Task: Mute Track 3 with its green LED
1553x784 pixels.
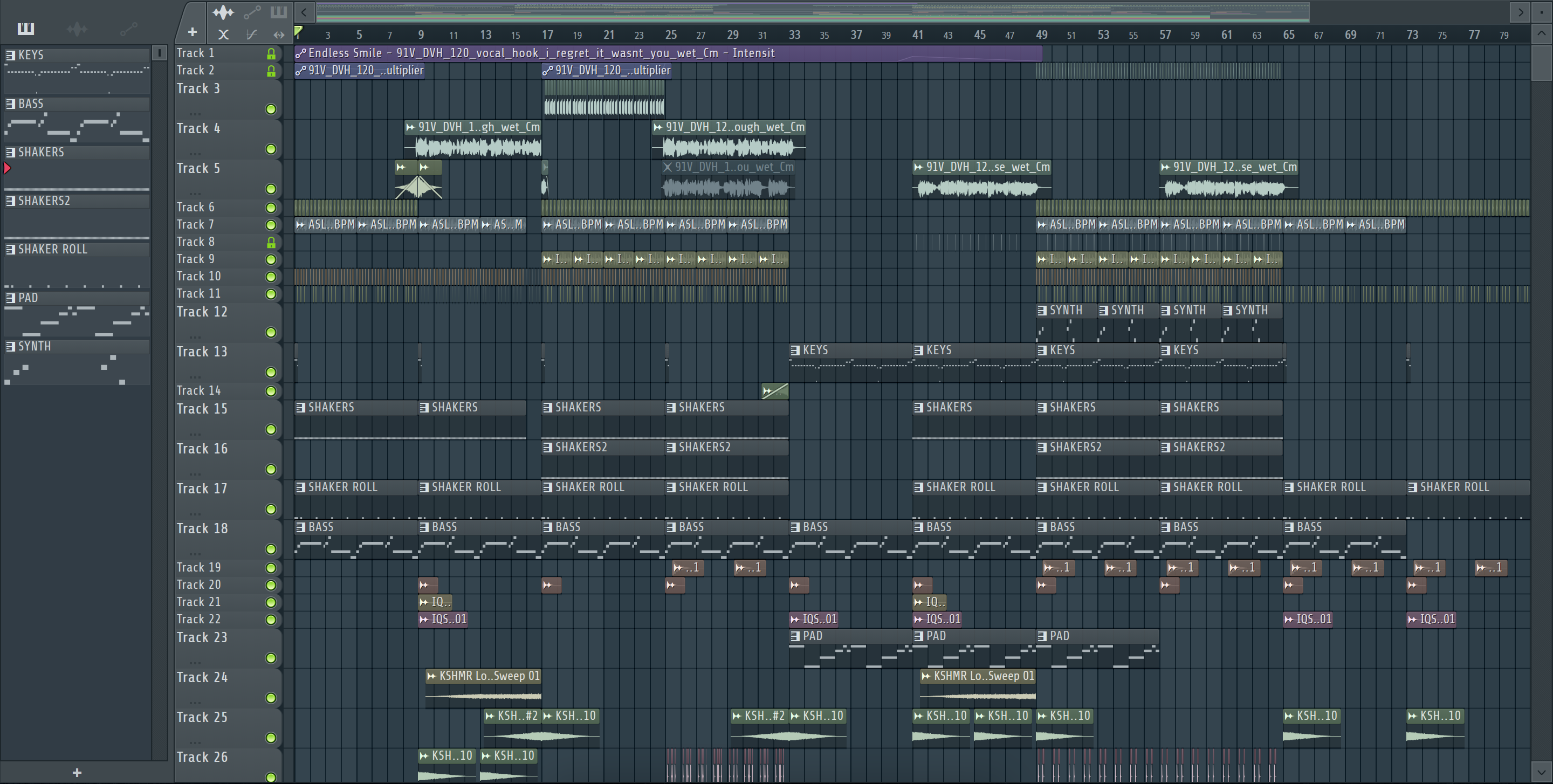Action: (x=271, y=109)
